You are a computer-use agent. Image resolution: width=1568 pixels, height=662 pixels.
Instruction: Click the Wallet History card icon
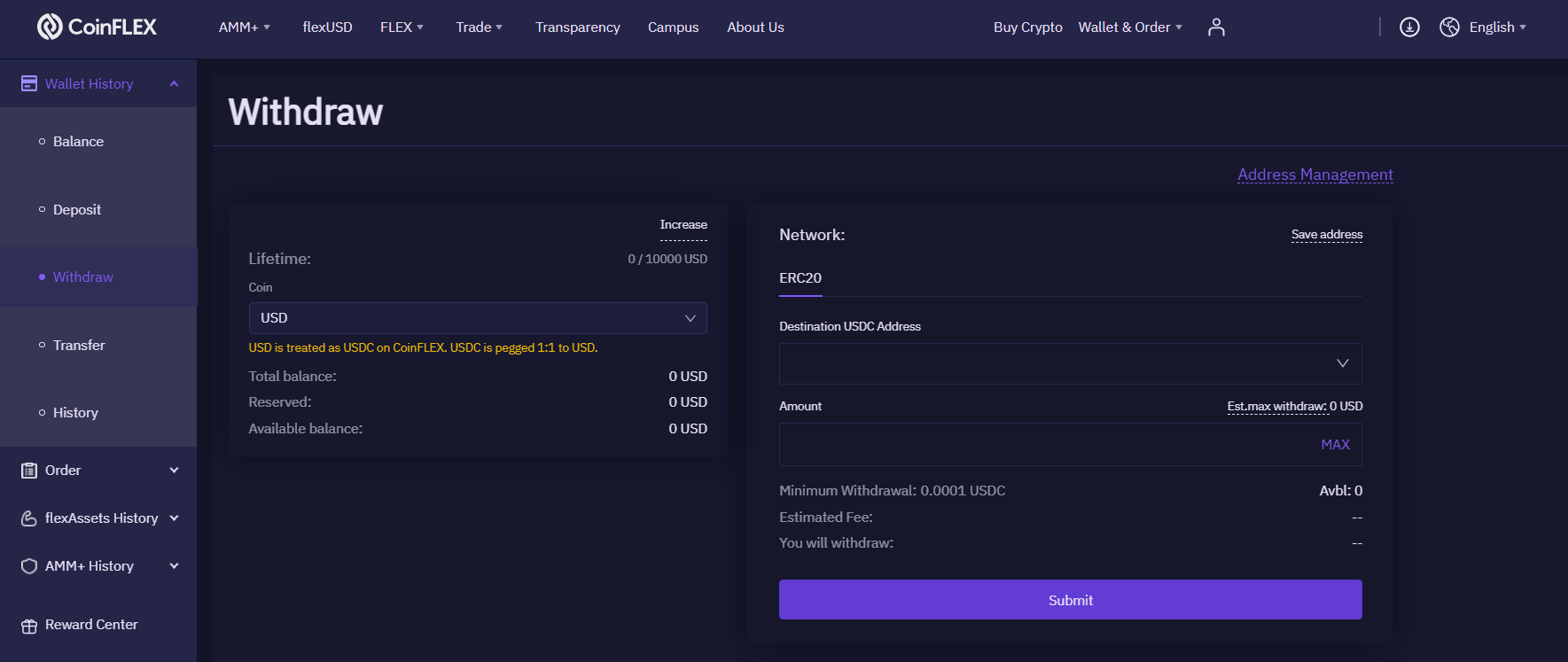(29, 84)
